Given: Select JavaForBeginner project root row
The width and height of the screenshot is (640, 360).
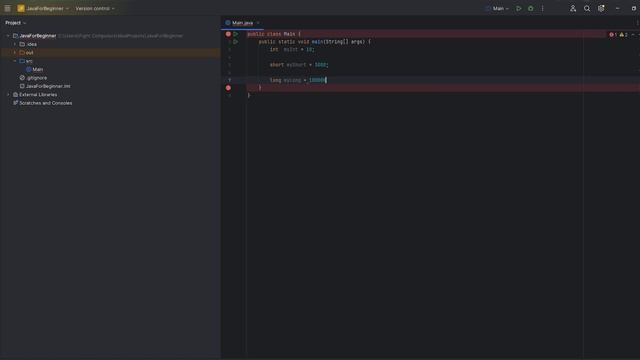Looking at the screenshot, I should [x=110, y=36].
